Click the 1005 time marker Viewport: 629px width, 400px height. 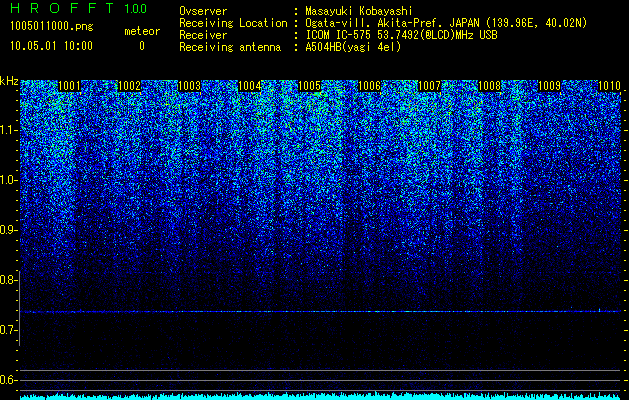pyautogui.click(x=310, y=86)
